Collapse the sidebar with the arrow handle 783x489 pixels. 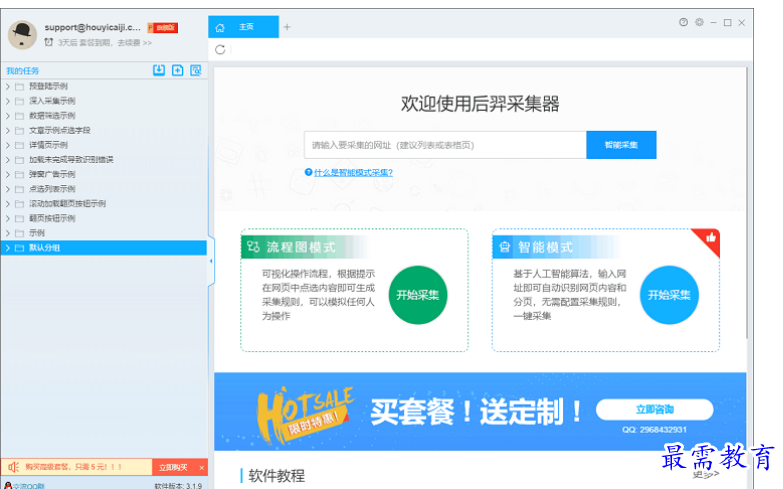pos(211,261)
